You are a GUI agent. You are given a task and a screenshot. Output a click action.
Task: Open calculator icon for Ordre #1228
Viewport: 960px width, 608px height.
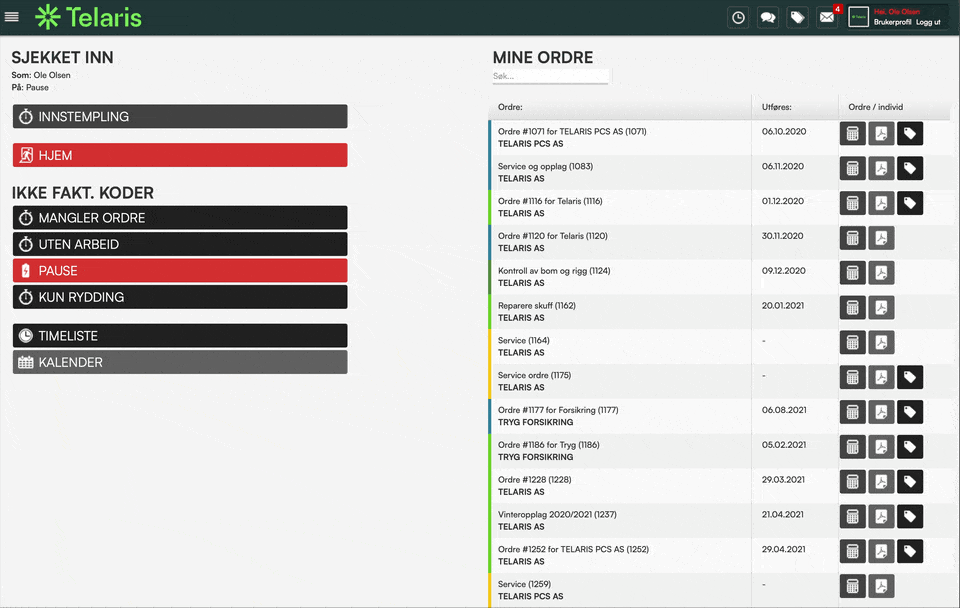click(852, 482)
